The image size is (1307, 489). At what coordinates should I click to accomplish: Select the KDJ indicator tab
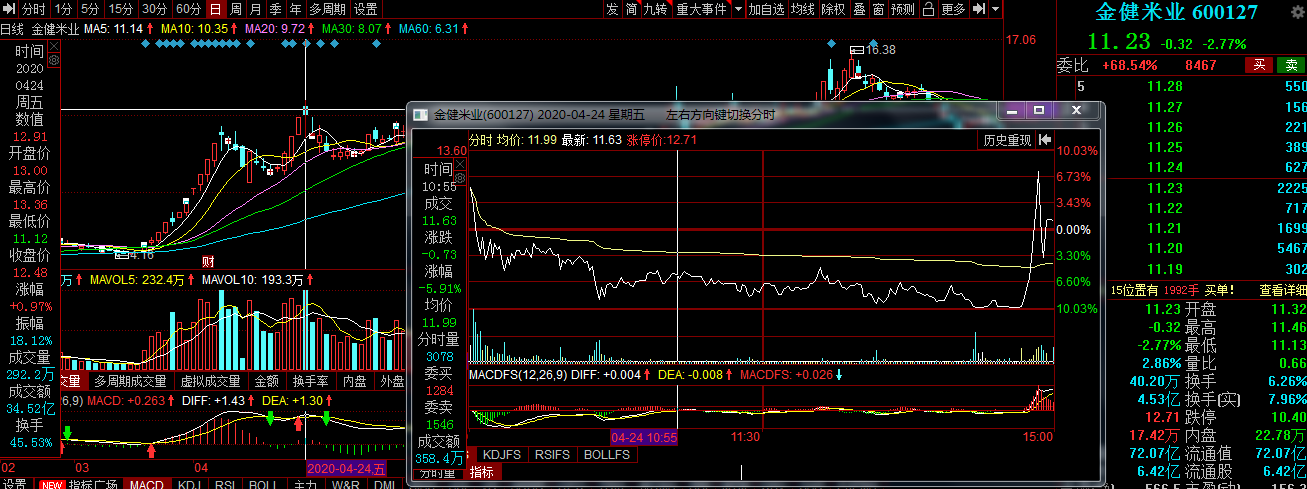190,484
